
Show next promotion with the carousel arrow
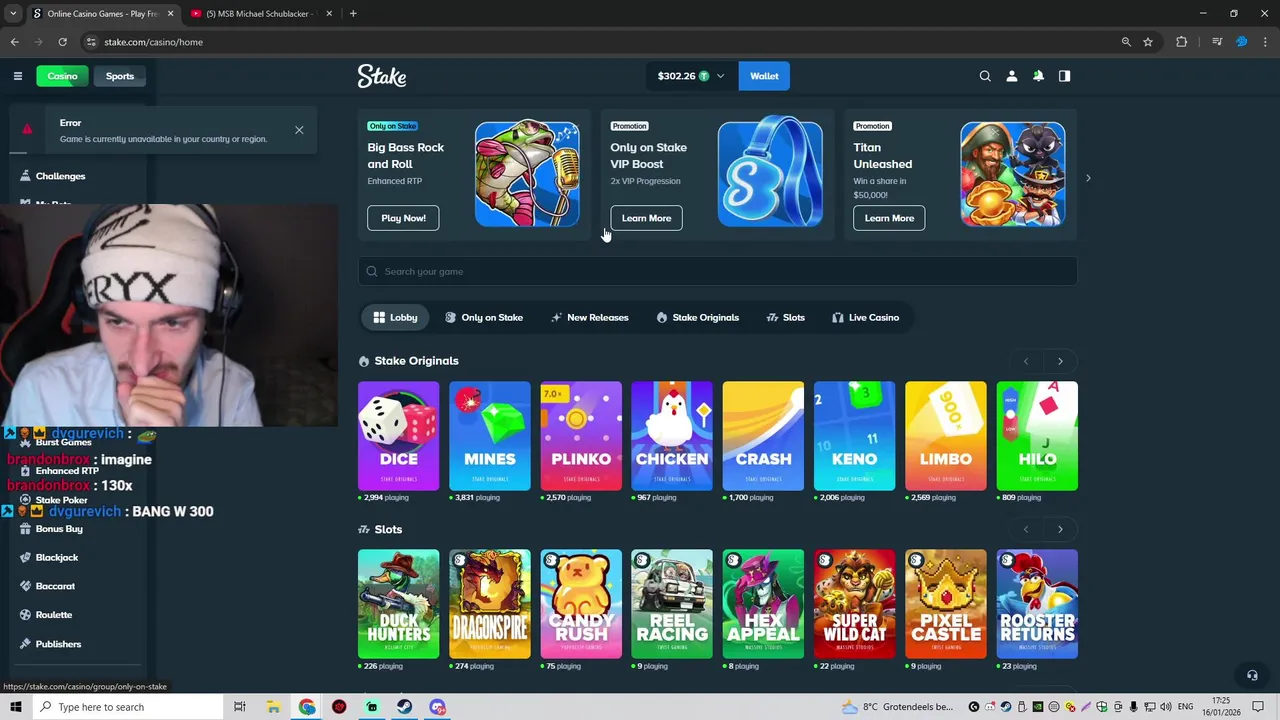(1088, 178)
